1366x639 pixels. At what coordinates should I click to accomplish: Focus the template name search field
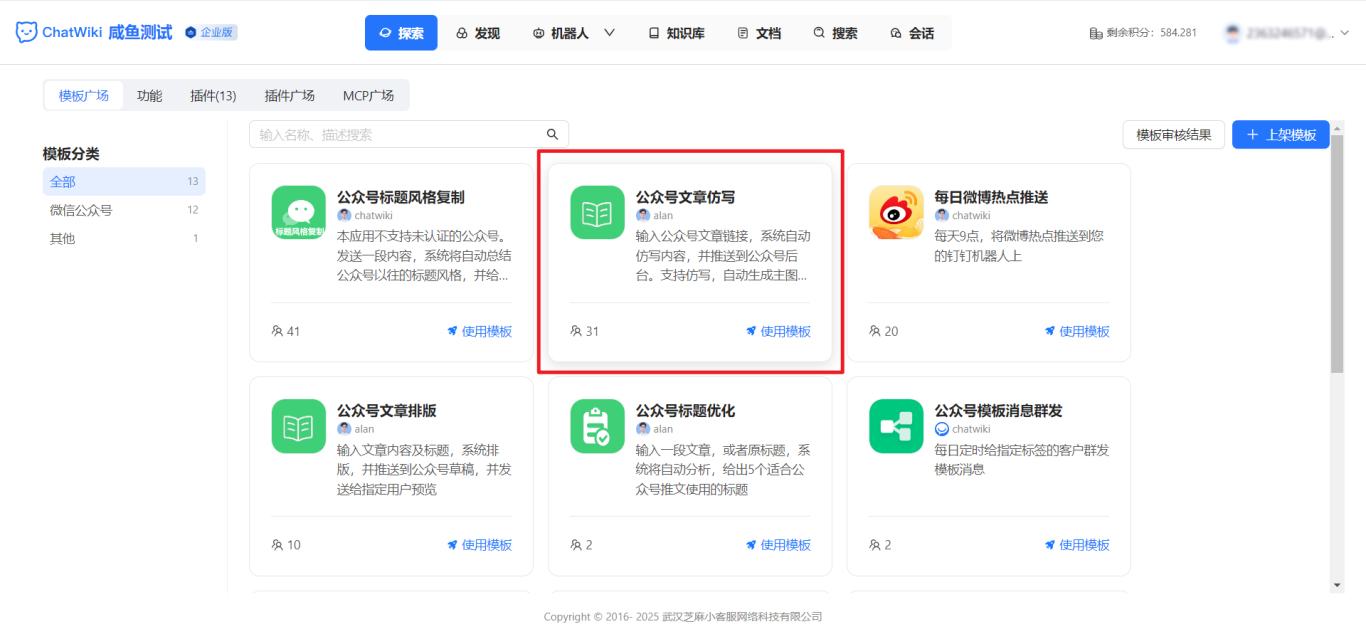click(x=400, y=135)
